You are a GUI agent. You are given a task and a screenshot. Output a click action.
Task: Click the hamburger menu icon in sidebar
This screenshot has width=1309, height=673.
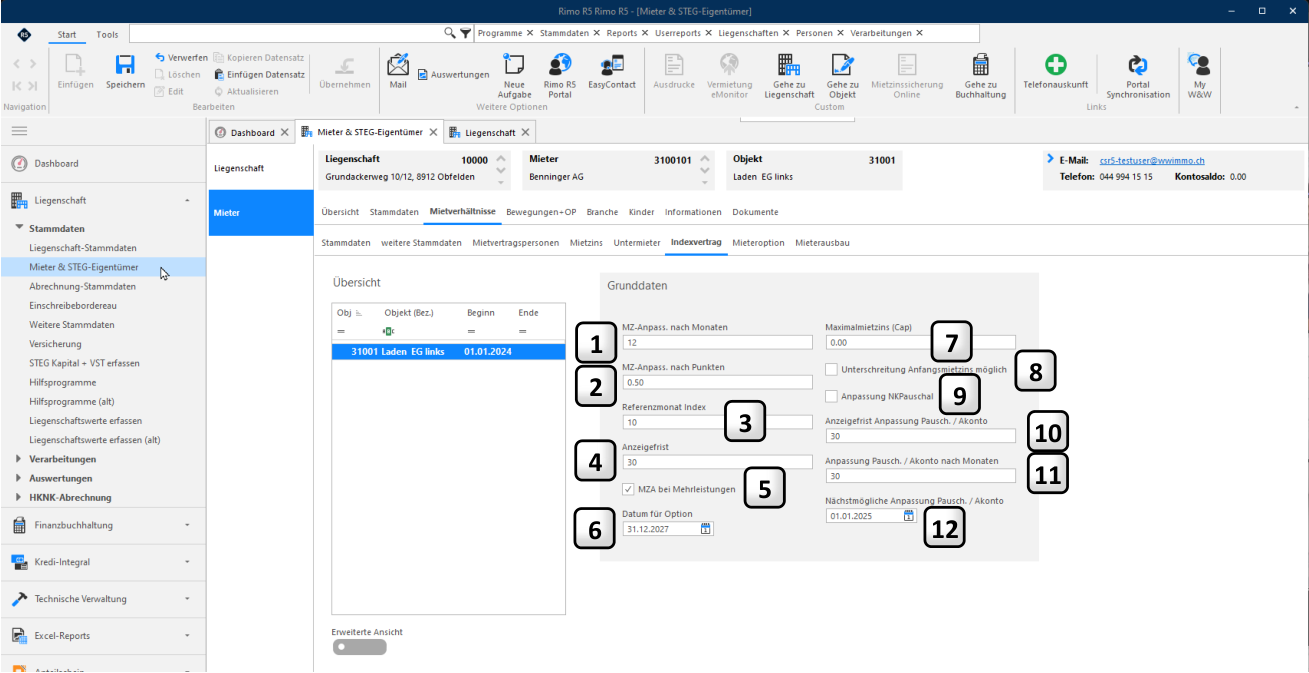tap(19, 131)
